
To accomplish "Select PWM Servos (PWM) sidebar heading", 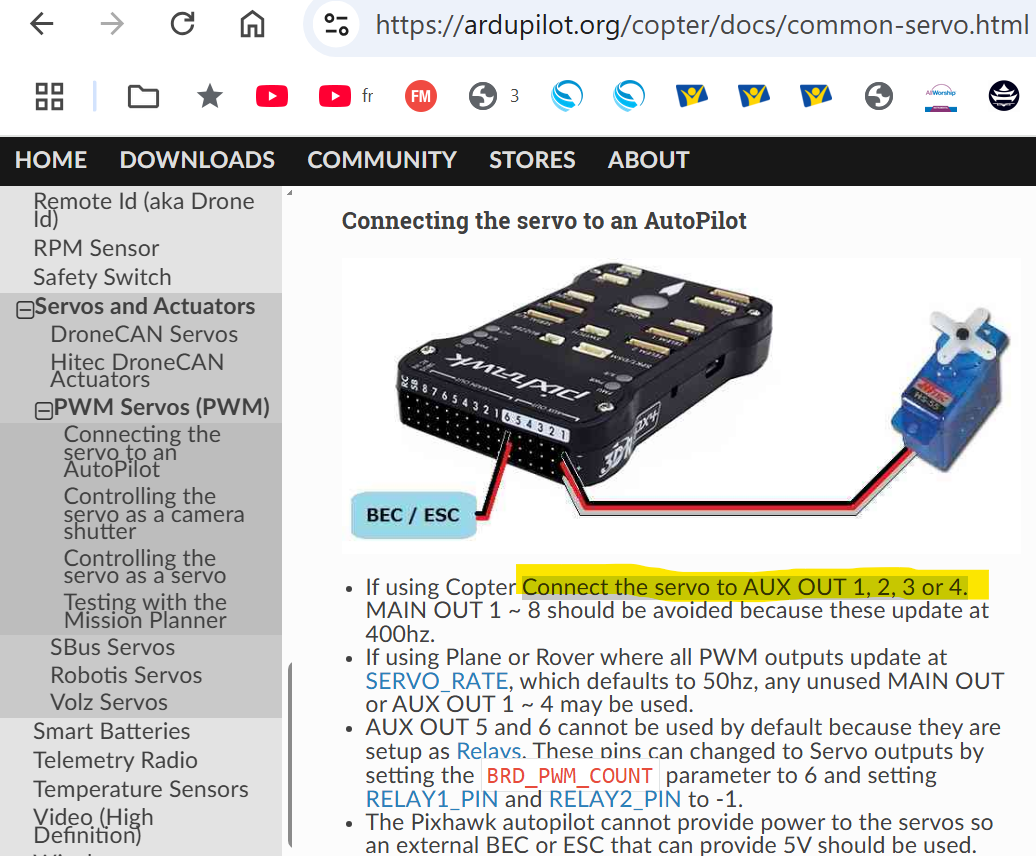I will pos(161,408).
